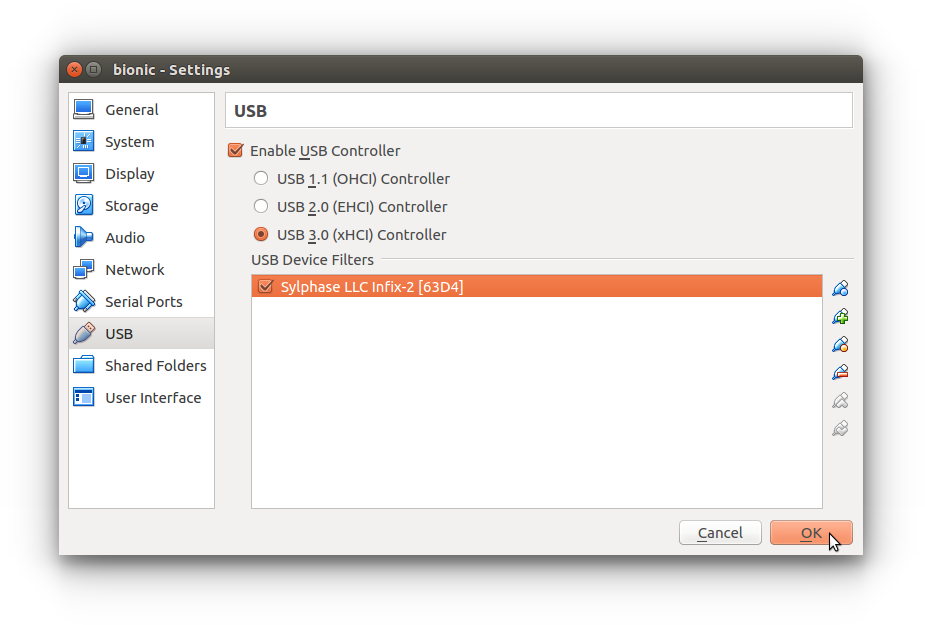
Task: Open the System settings page icon
Action: coord(84,142)
